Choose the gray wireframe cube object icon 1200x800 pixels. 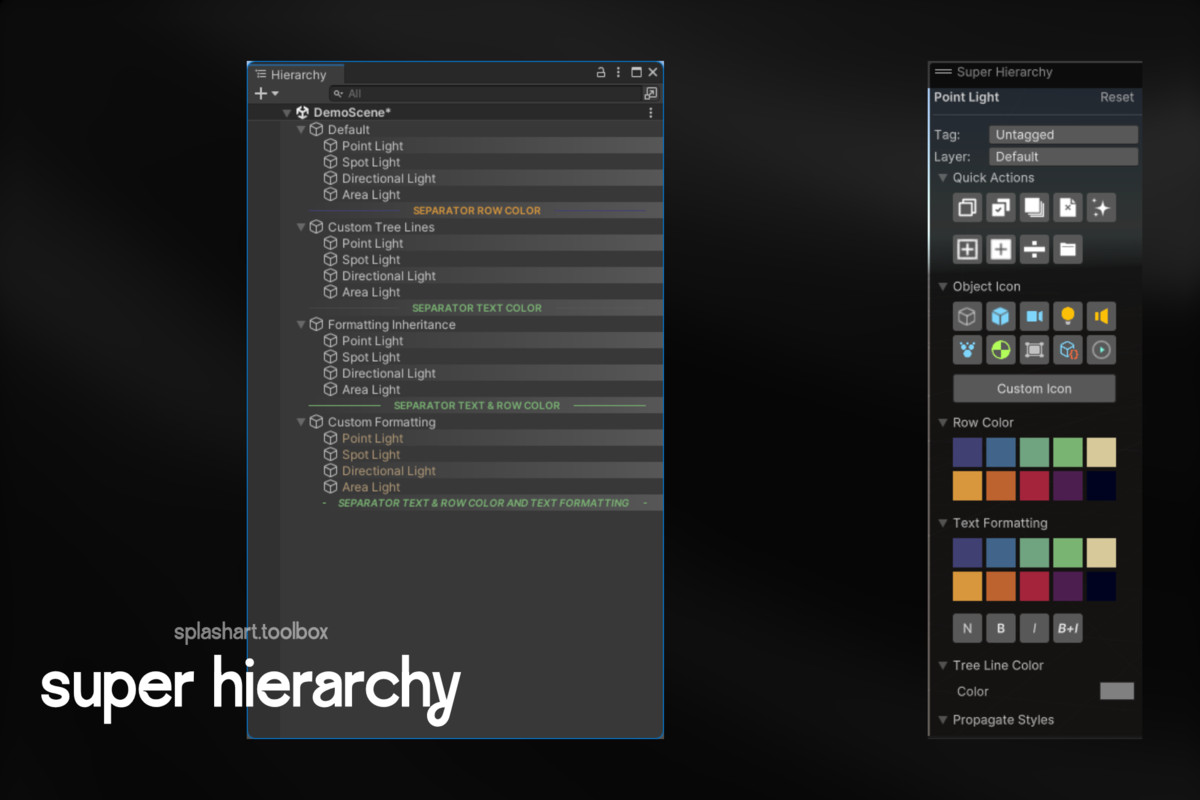(967, 317)
